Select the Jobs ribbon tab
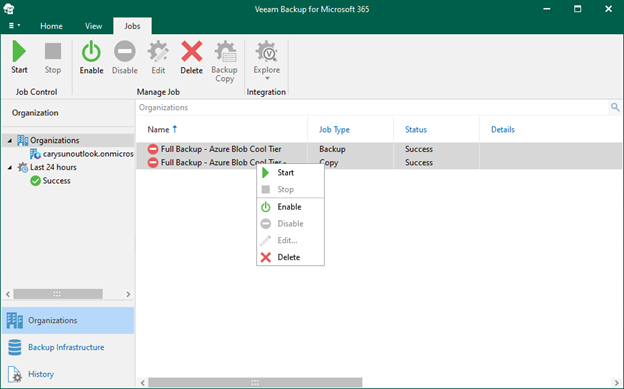The image size is (624, 389). coord(132,26)
